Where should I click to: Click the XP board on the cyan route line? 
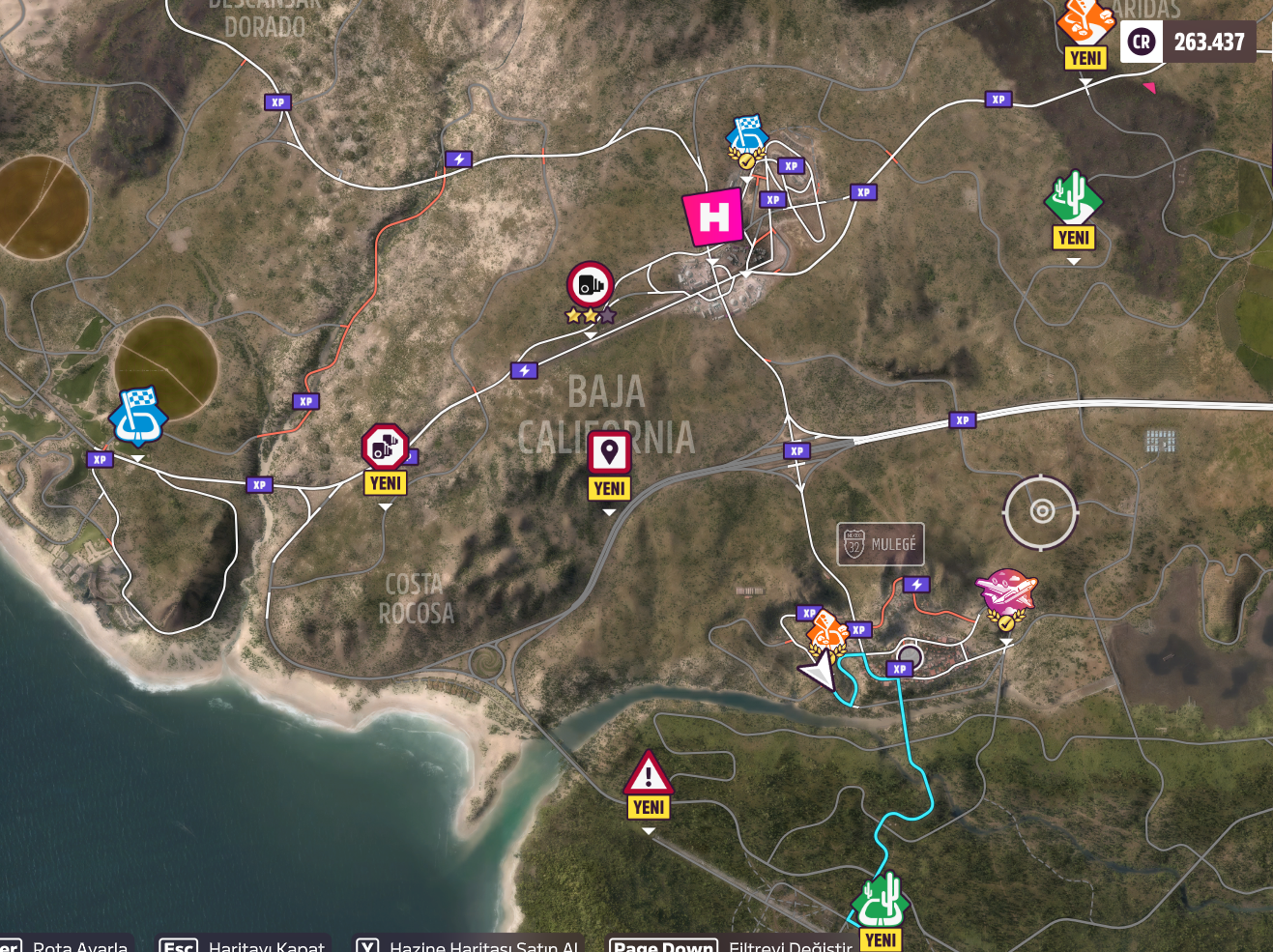click(900, 669)
